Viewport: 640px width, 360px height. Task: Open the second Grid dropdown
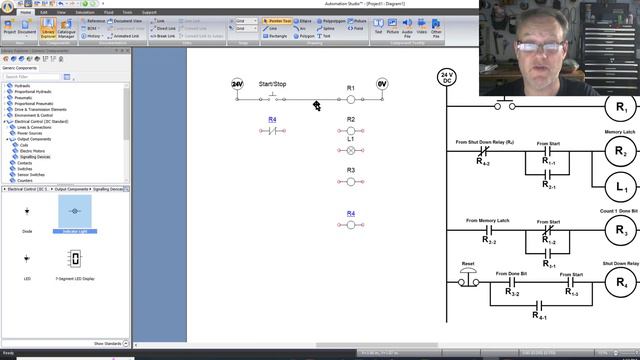(x=246, y=29)
